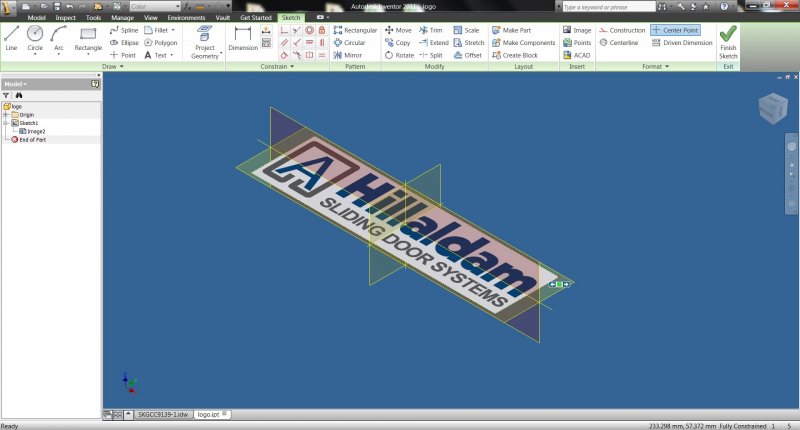Image resolution: width=800 pixels, height=430 pixels.
Task: Click the Help question mark icon in title bar
Action: pos(724,7)
